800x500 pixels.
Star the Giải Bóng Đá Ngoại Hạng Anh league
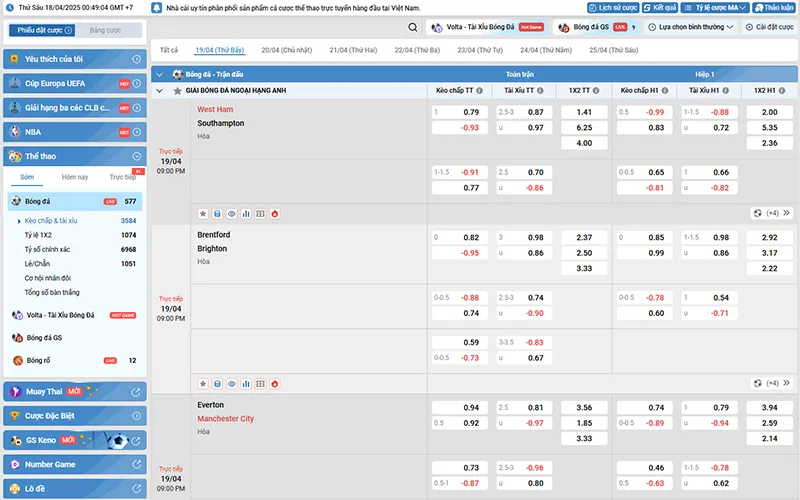(177, 91)
